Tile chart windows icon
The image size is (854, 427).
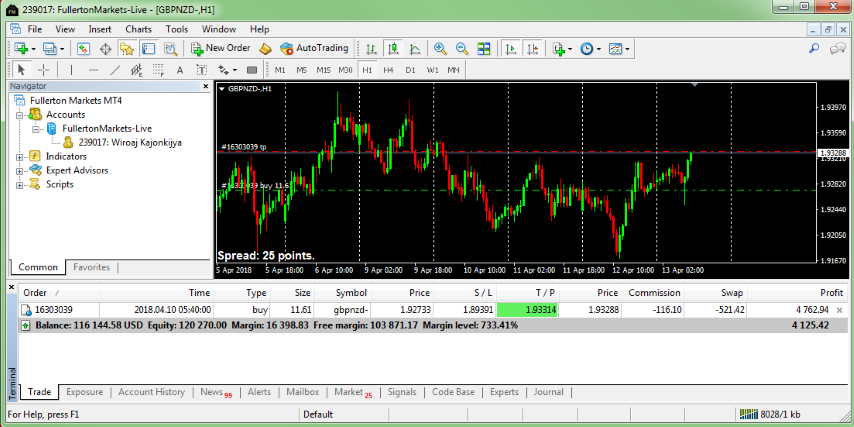[484, 48]
